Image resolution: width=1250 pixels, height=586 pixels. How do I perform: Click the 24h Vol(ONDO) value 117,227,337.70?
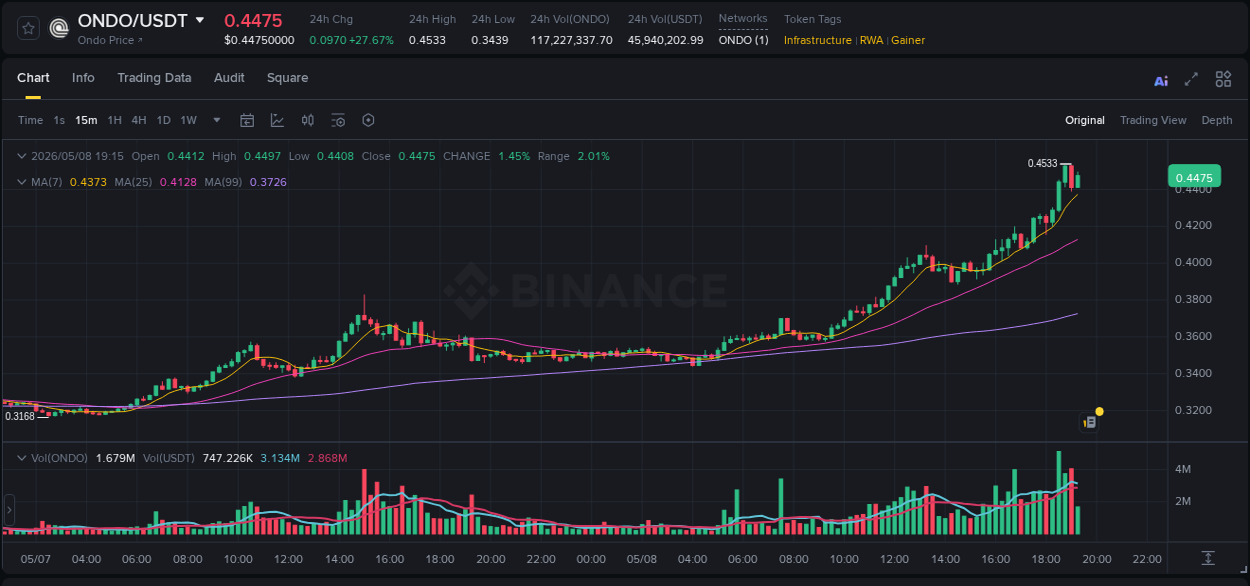tap(571, 40)
